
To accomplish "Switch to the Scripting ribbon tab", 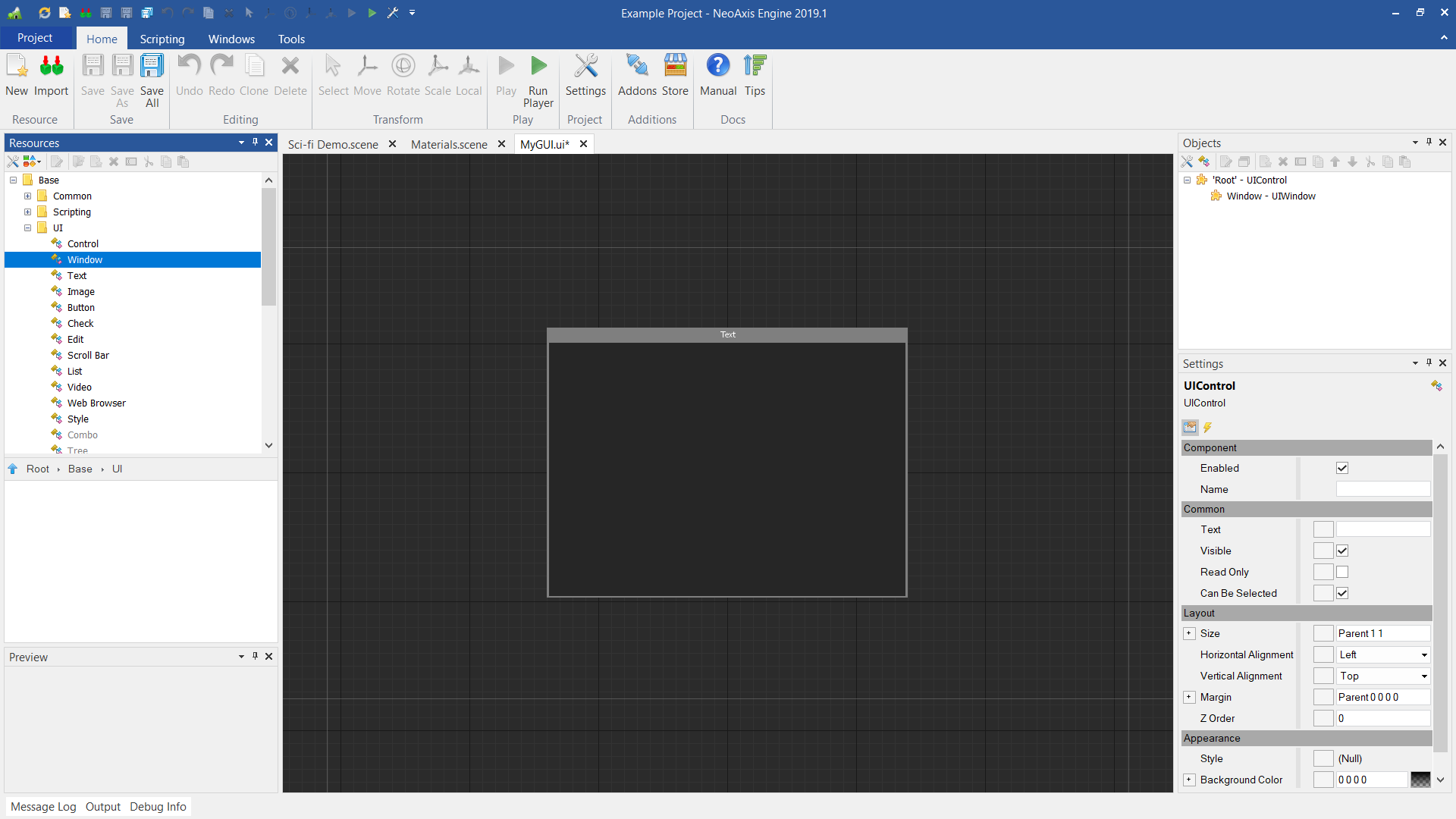I will [x=162, y=39].
